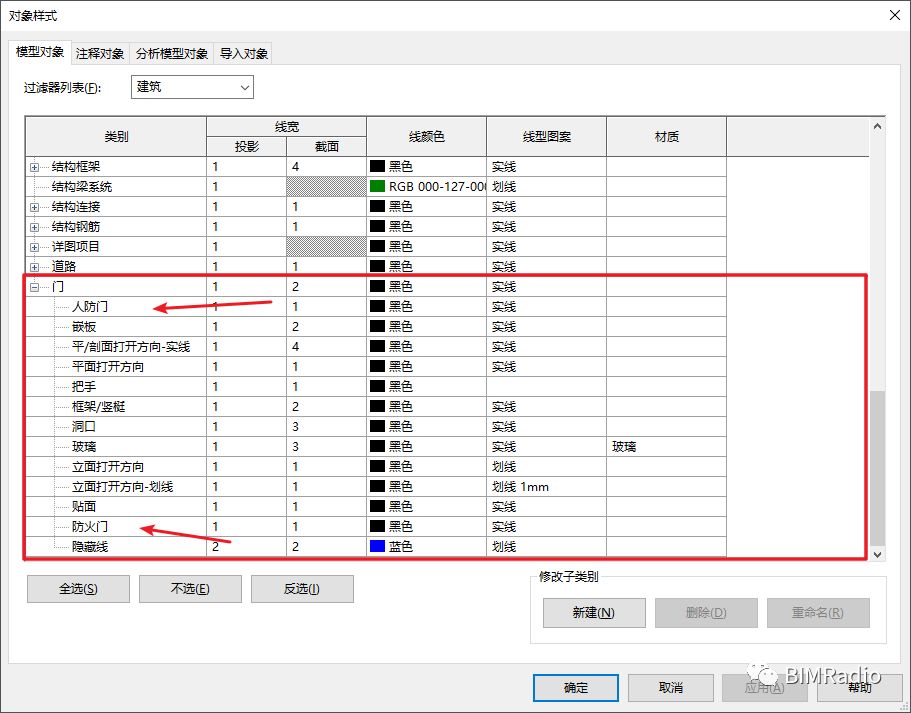
Task: Click the 线型图案 column header
Action: [x=546, y=137]
